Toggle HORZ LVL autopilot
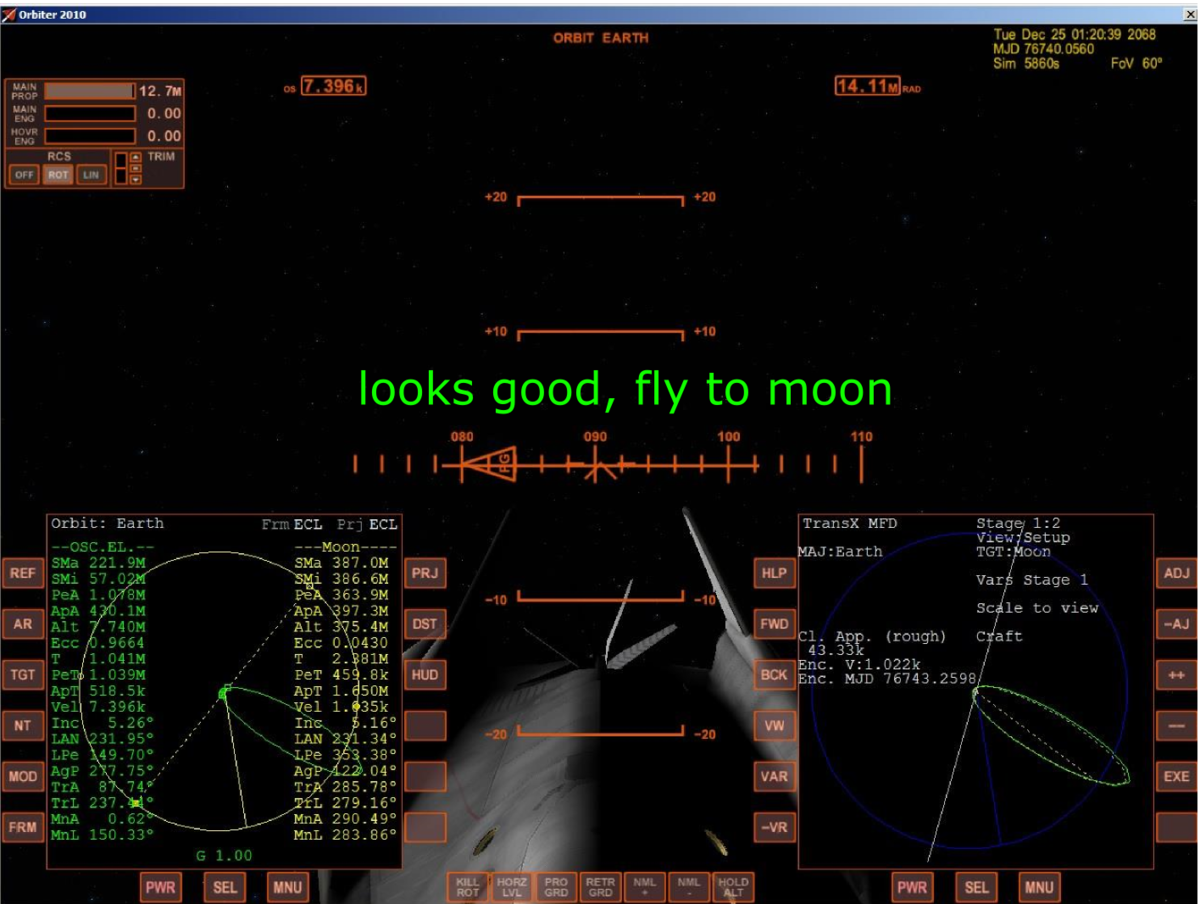This screenshot has width=1200, height=904. [x=511, y=887]
